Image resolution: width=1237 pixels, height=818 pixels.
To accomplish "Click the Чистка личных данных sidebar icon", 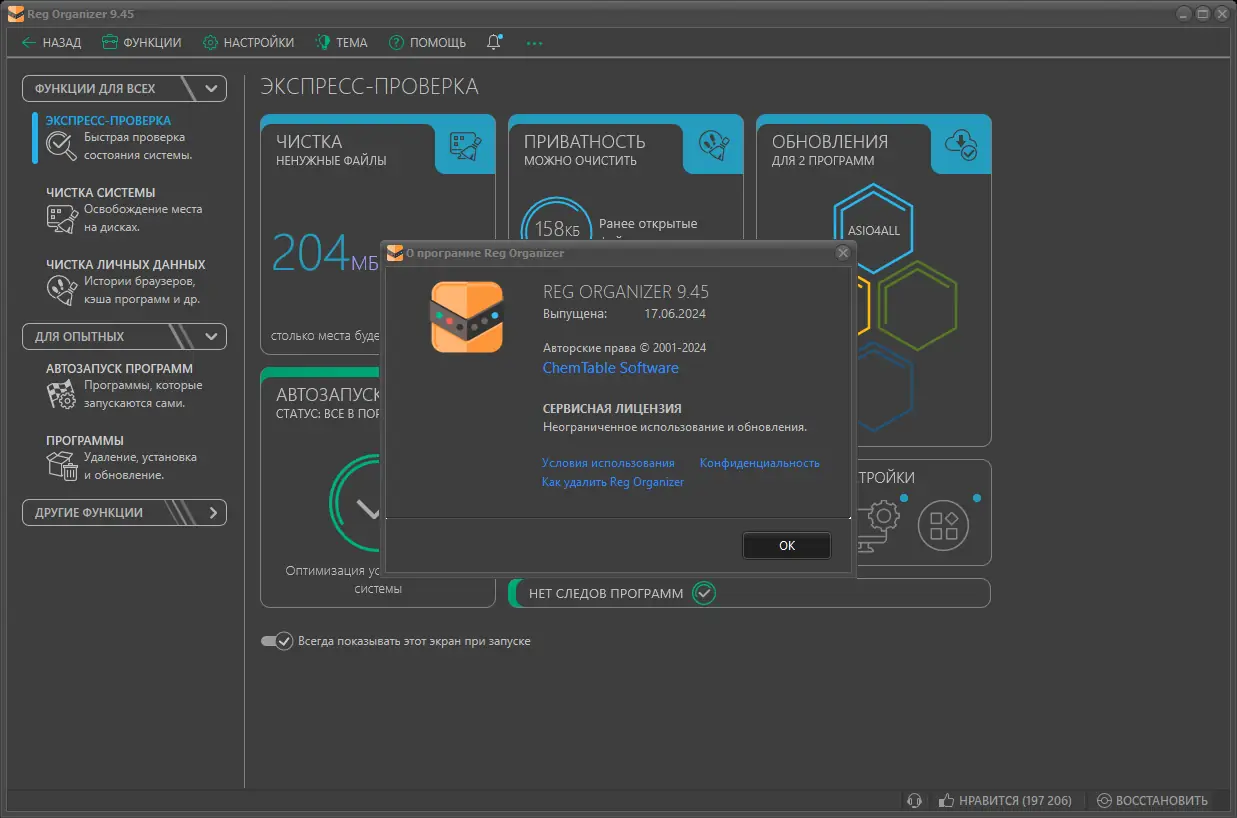I will pyautogui.click(x=62, y=290).
